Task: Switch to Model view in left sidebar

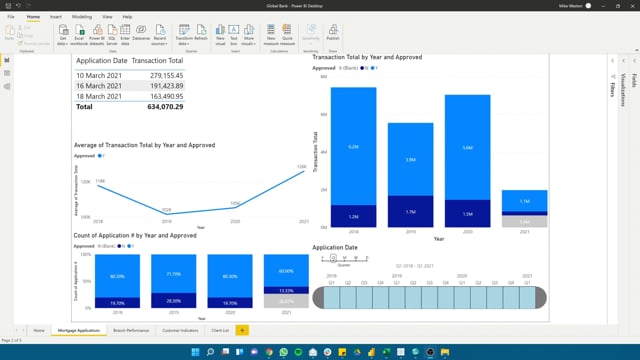Action: pos(7,87)
